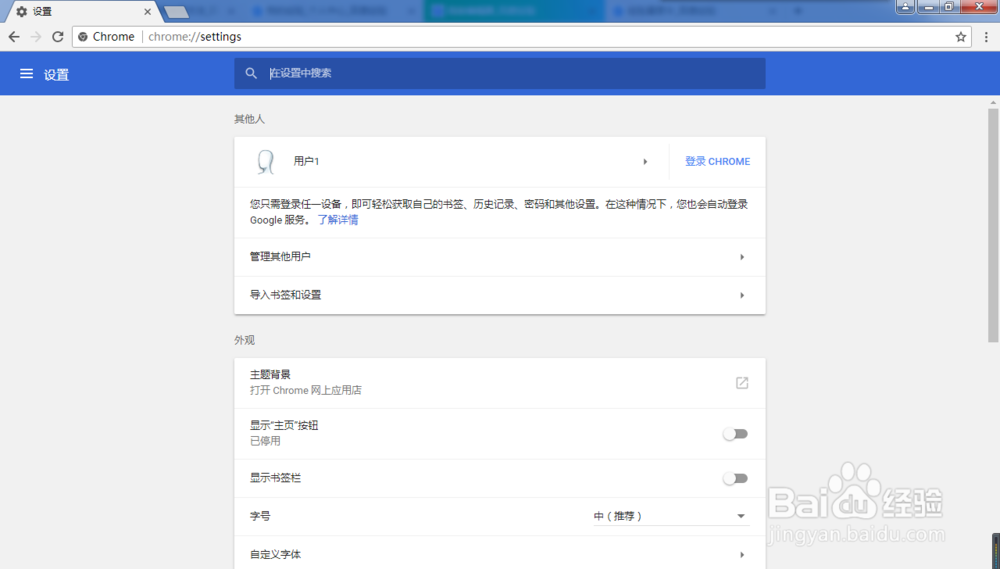Open the 了解详情 link

338,220
